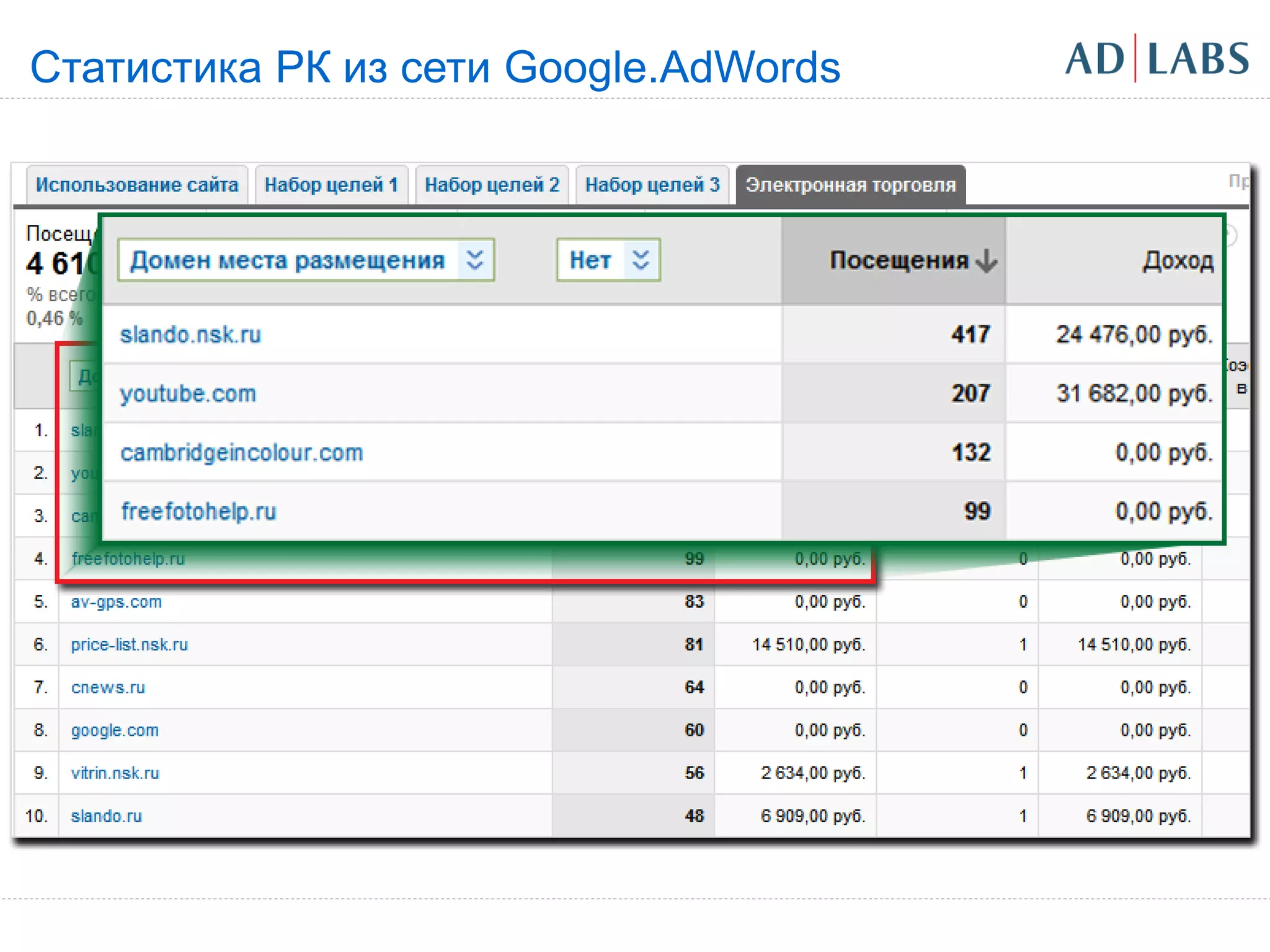The height and width of the screenshot is (952, 1270).
Task: Open the Домен места размещения dropdown
Action: point(306,260)
